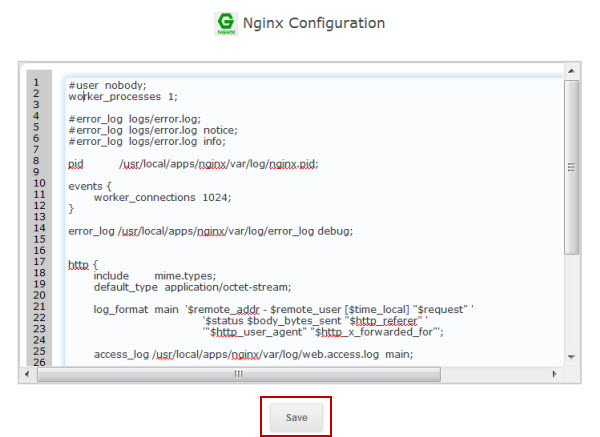
Task: Click the 'http {' line
Action: pos(83,265)
